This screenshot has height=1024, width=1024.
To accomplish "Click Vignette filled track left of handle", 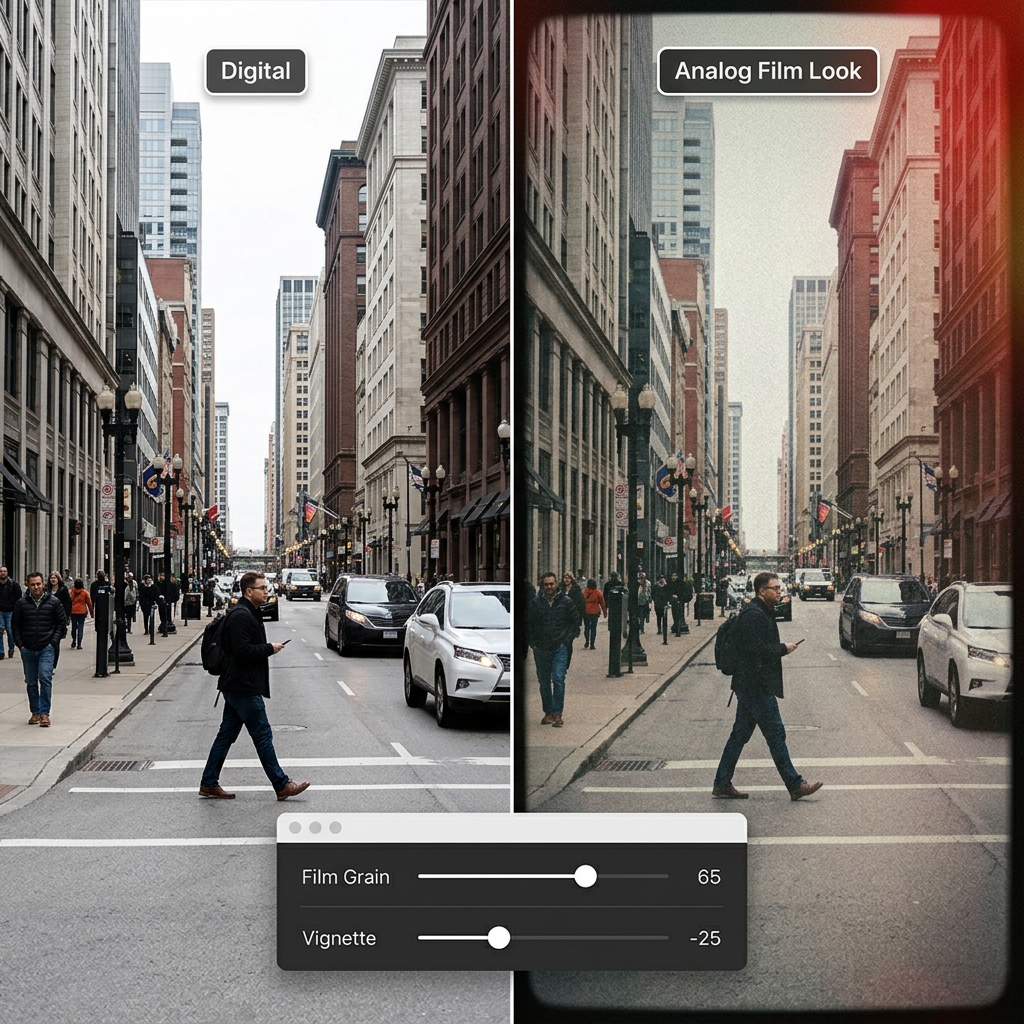I will (x=455, y=938).
